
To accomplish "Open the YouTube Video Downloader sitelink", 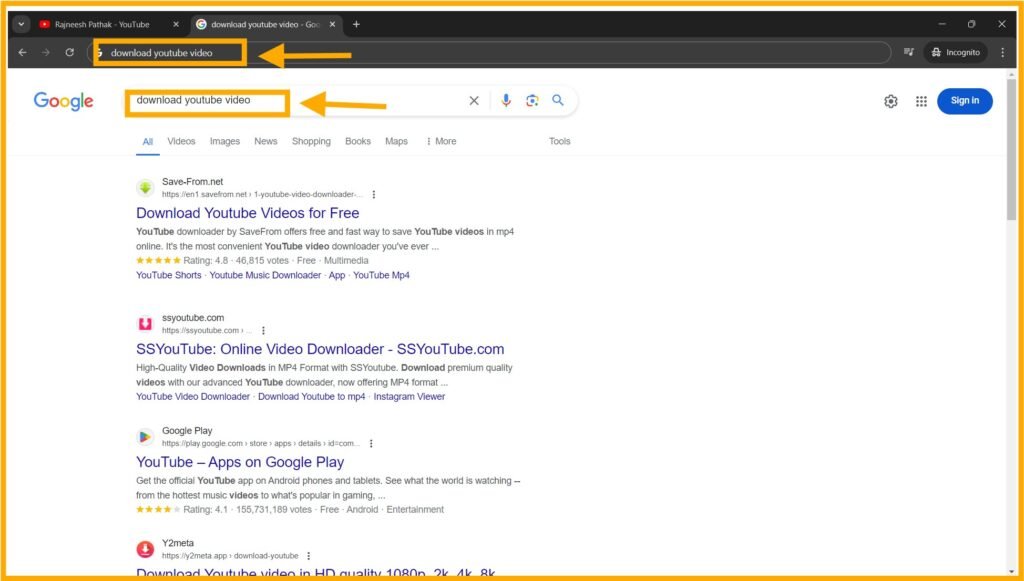I will [193, 396].
